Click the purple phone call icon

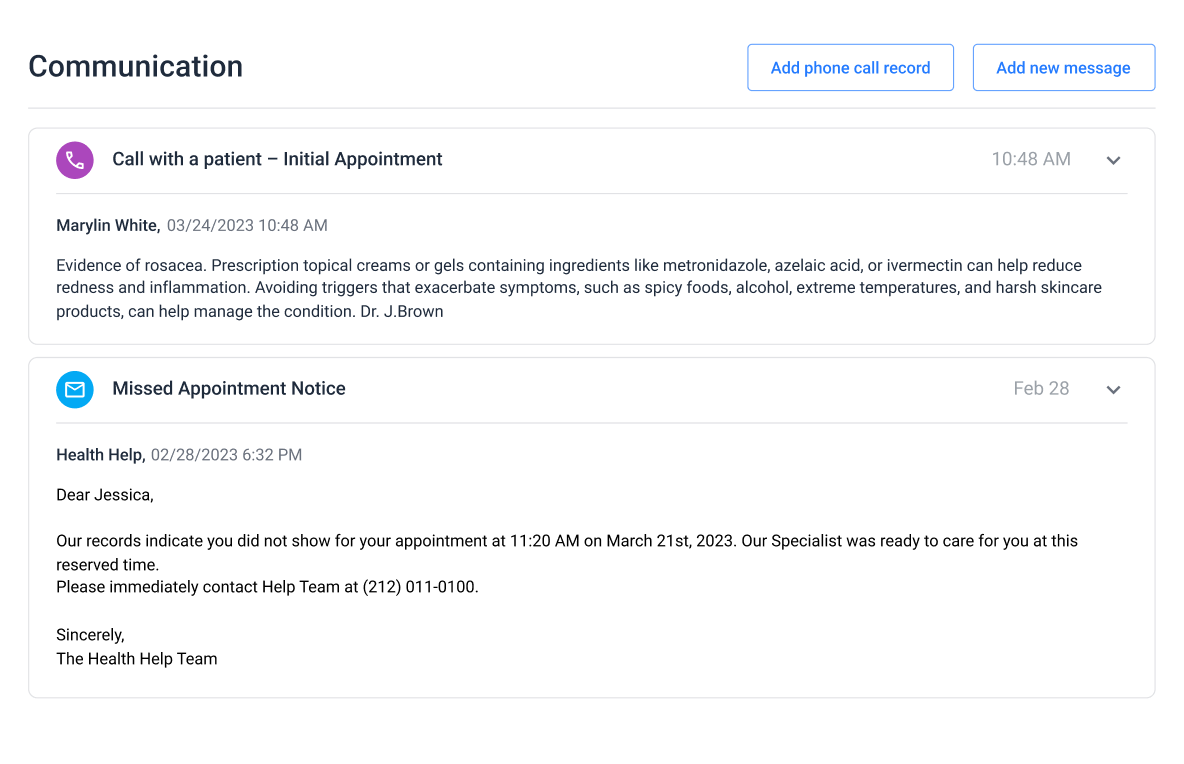coord(75,160)
